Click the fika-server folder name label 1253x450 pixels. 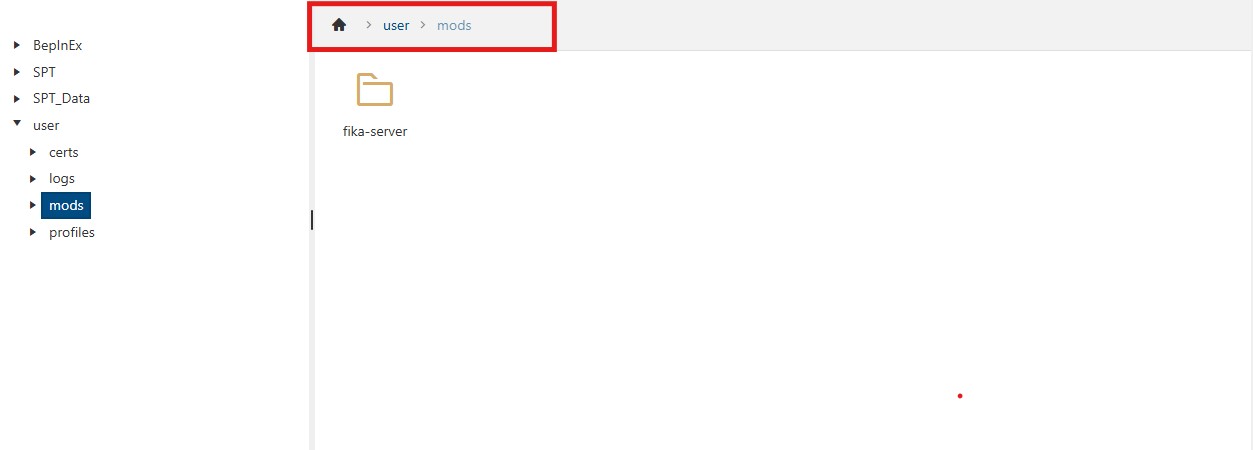coord(375,132)
